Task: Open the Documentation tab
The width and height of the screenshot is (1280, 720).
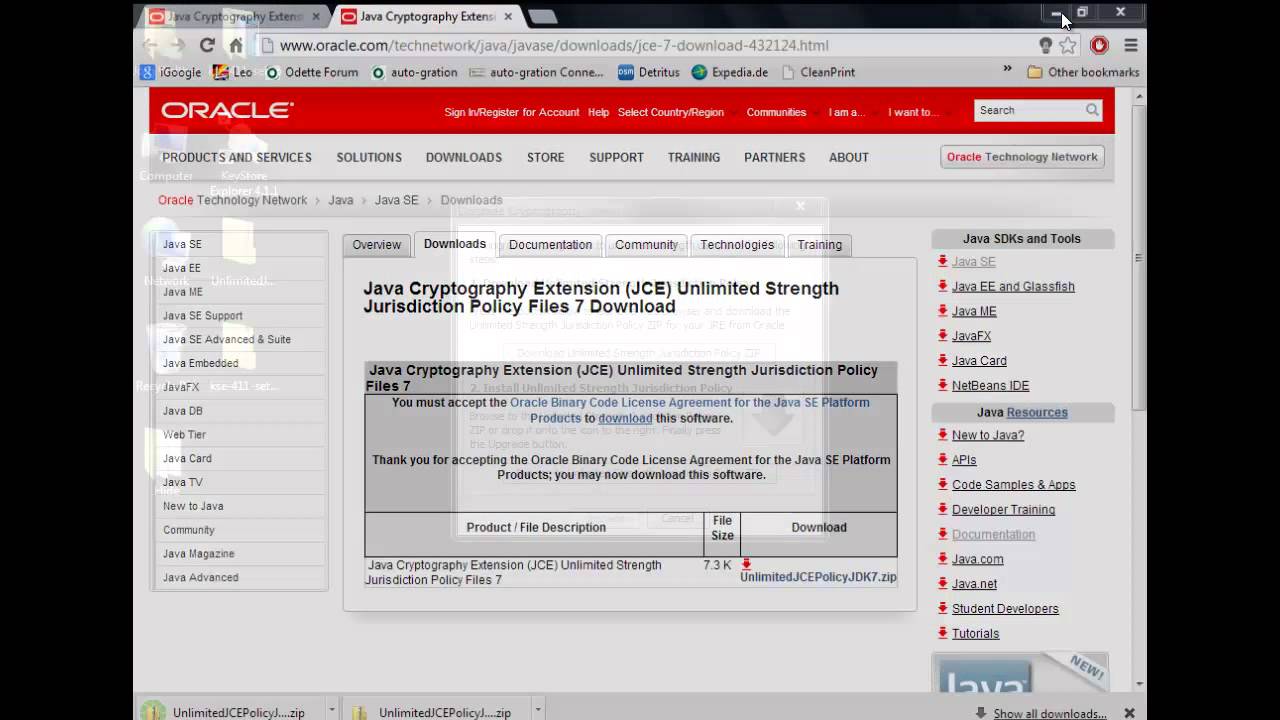Action: (550, 244)
